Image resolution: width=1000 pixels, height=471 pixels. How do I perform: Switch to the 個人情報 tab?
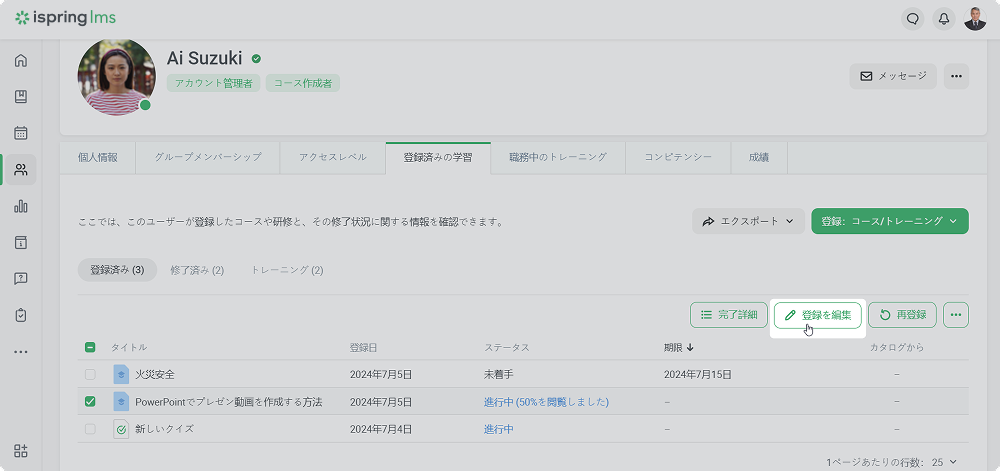(98, 157)
